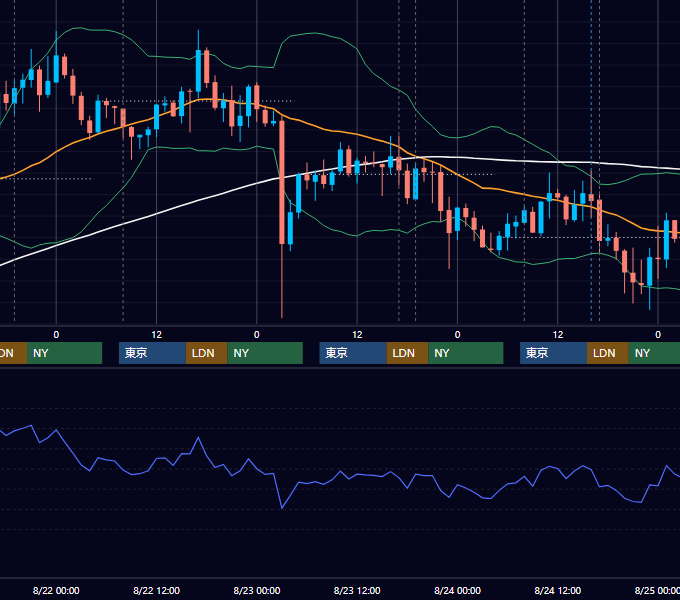Select the NY session block spanning 8/22 00:00
Screen dimensions: 680x600
point(64,353)
